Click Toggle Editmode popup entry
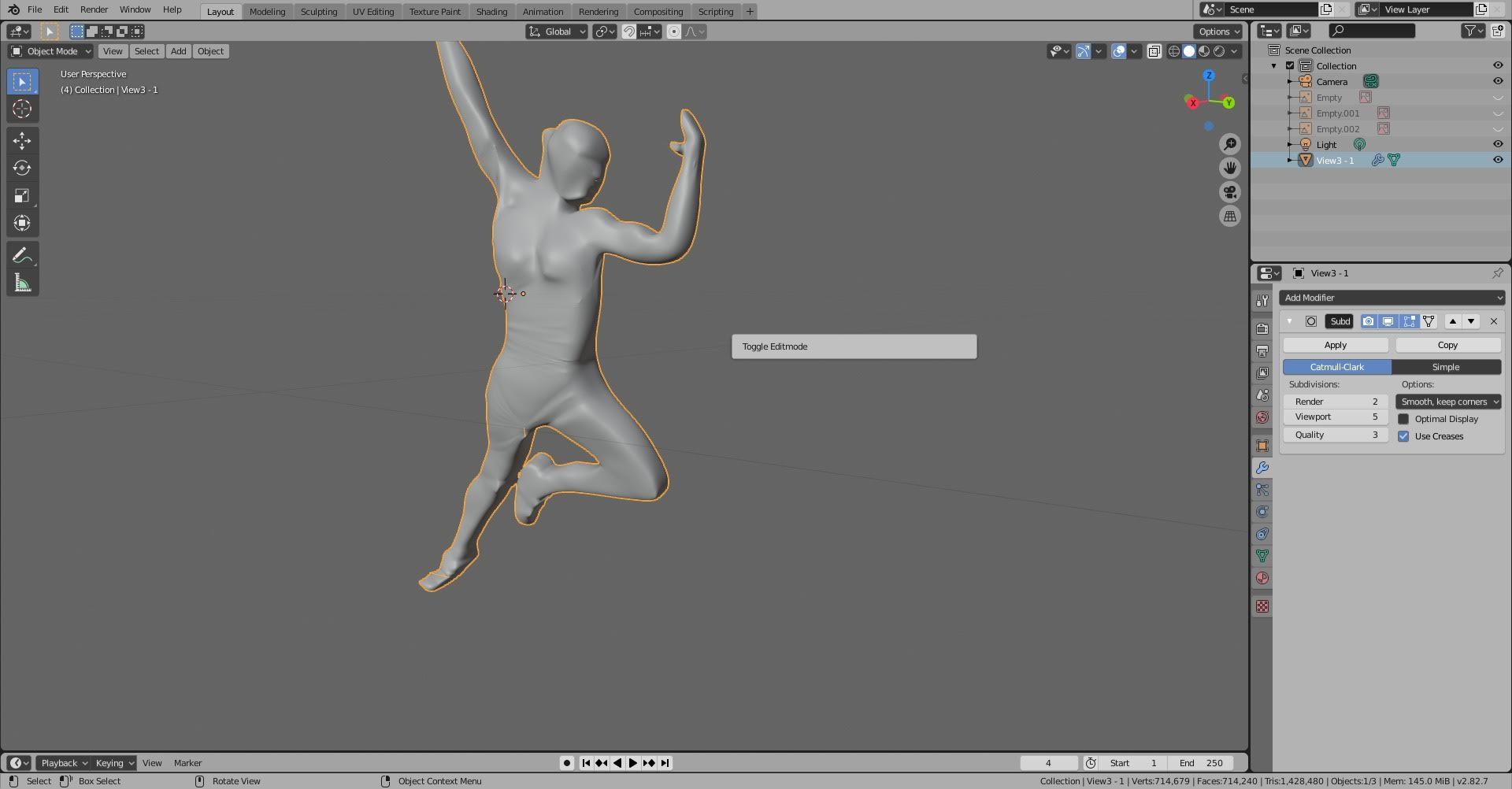 pos(854,346)
